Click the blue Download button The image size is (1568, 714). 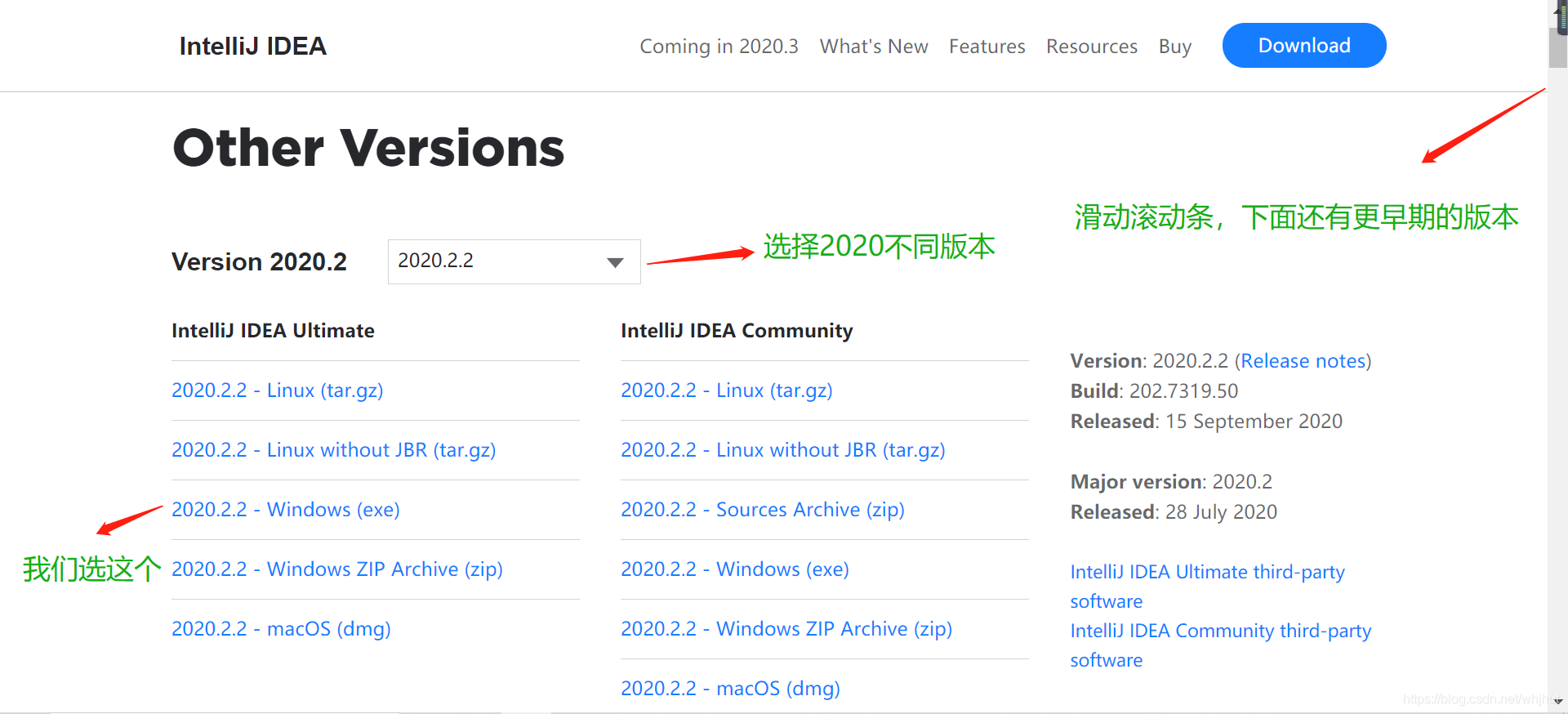pos(1304,46)
